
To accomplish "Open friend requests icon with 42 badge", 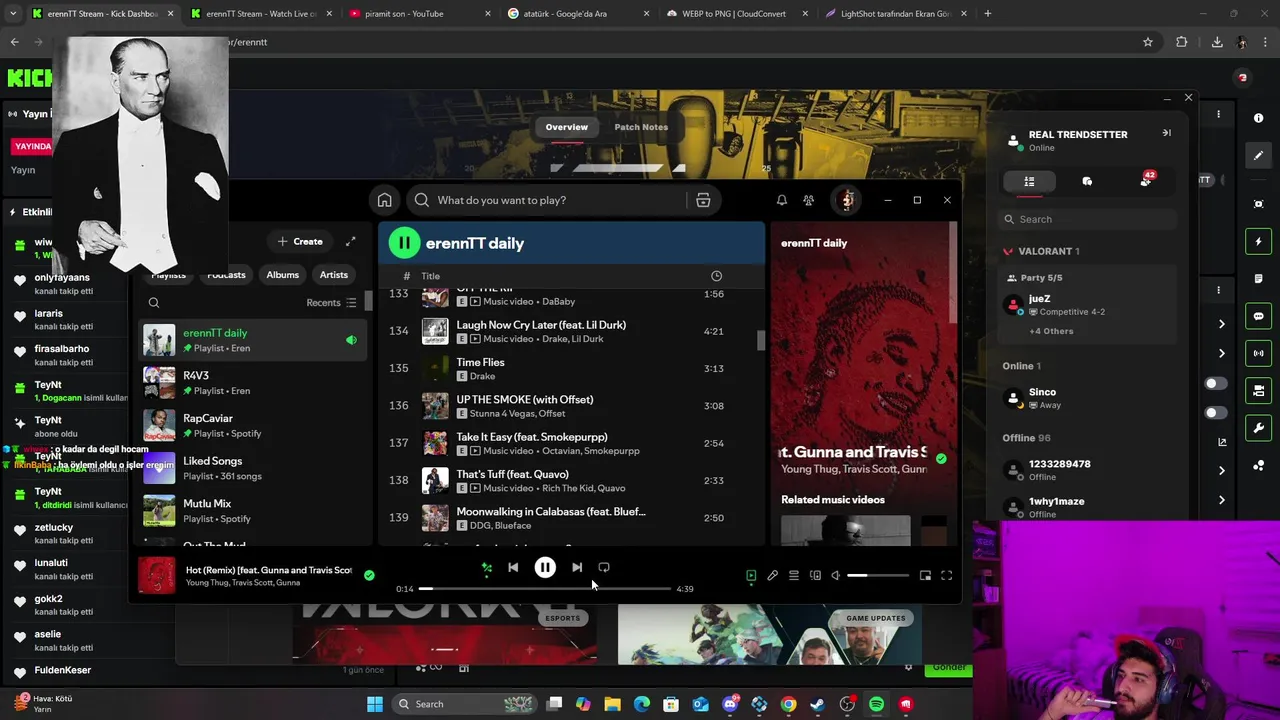I will (x=1146, y=180).
